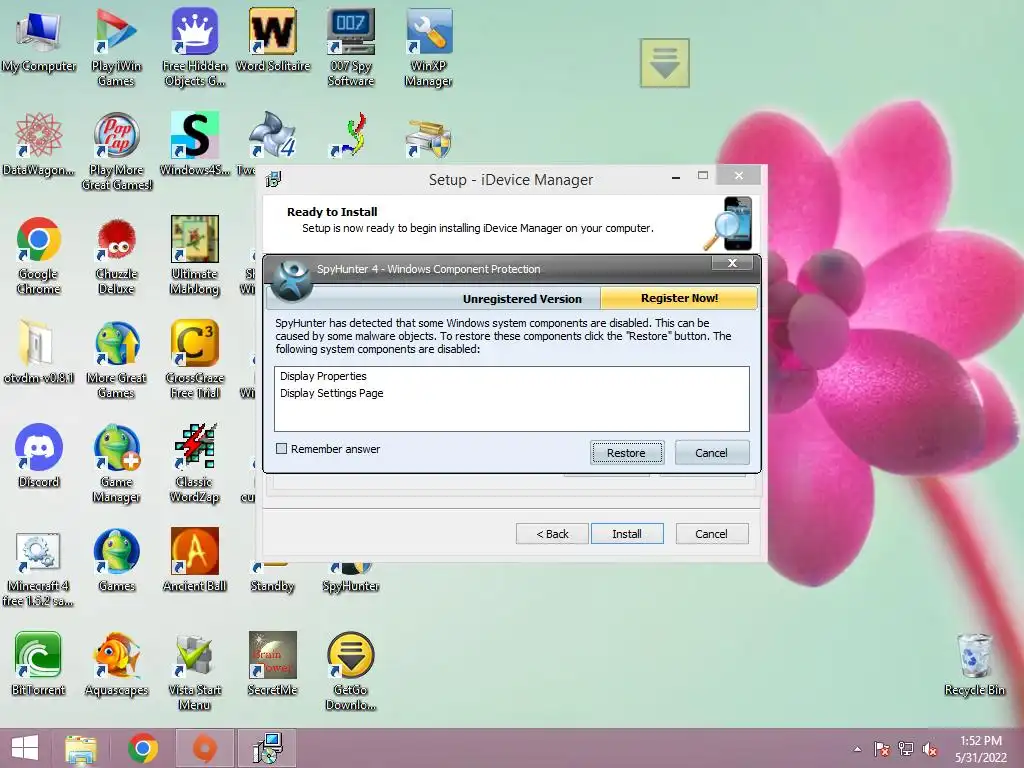Open Discord desktop shortcut
The image size is (1024, 768).
click(39, 456)
